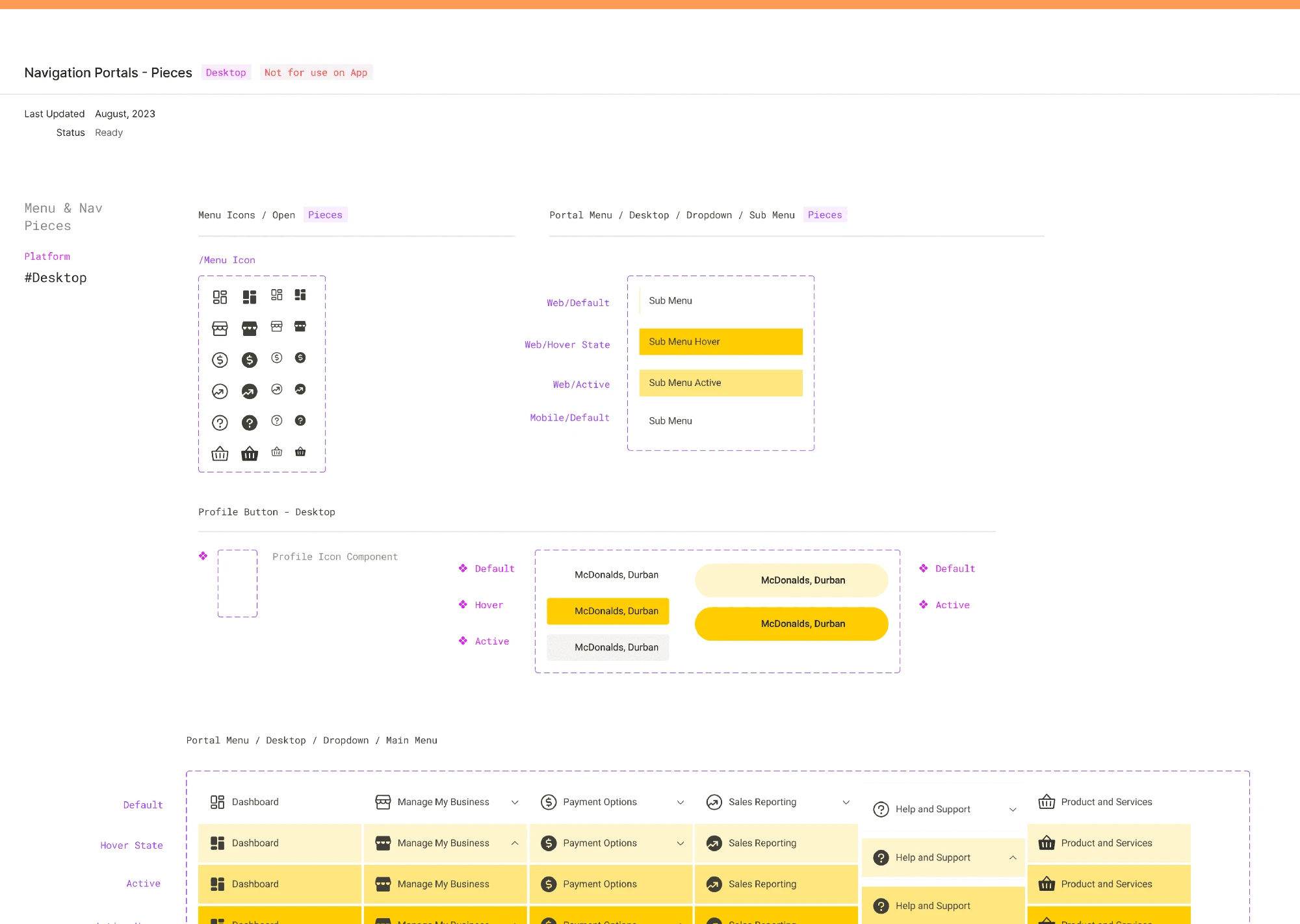Click the bright yellow pill McDonalds, Durban button
Image resolution: width=1300 pixels, height=924 pixels.
point(792,624)
